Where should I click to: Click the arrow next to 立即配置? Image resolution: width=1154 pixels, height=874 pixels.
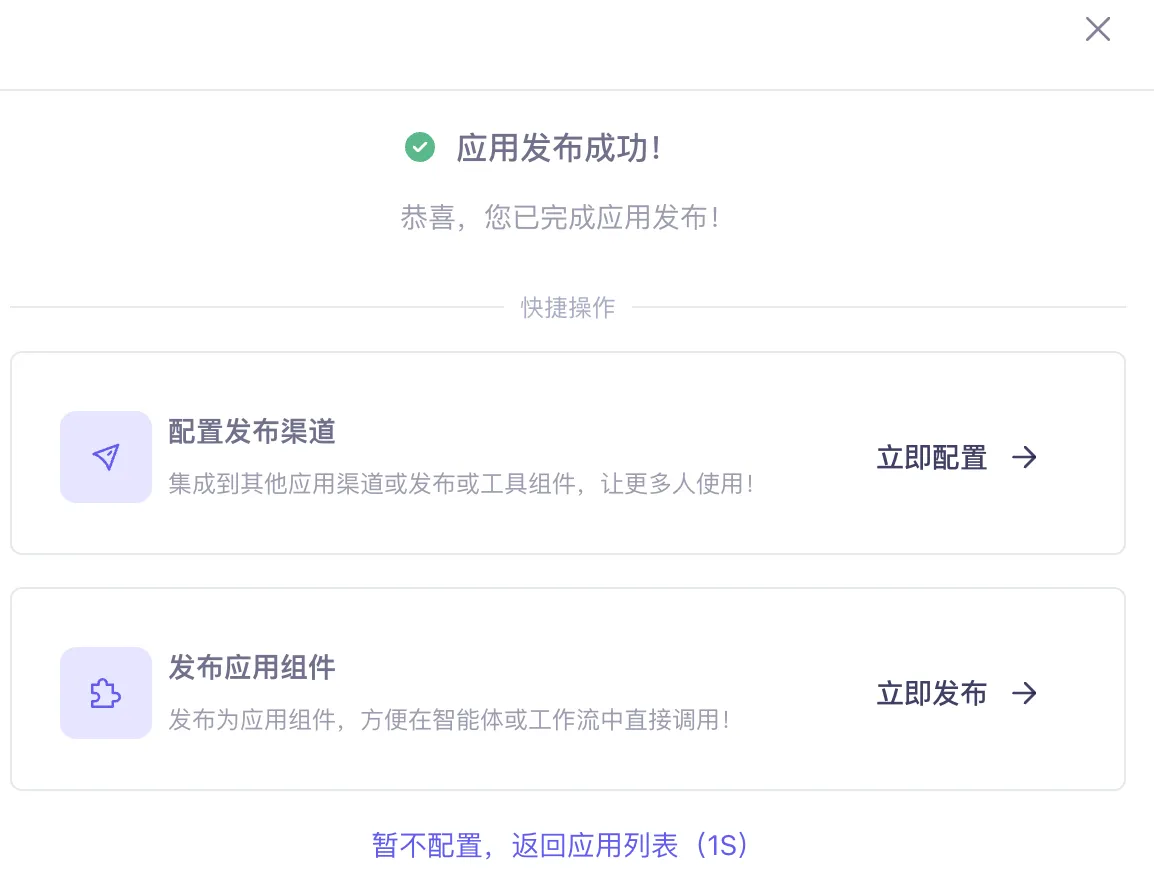point(1024,457)
